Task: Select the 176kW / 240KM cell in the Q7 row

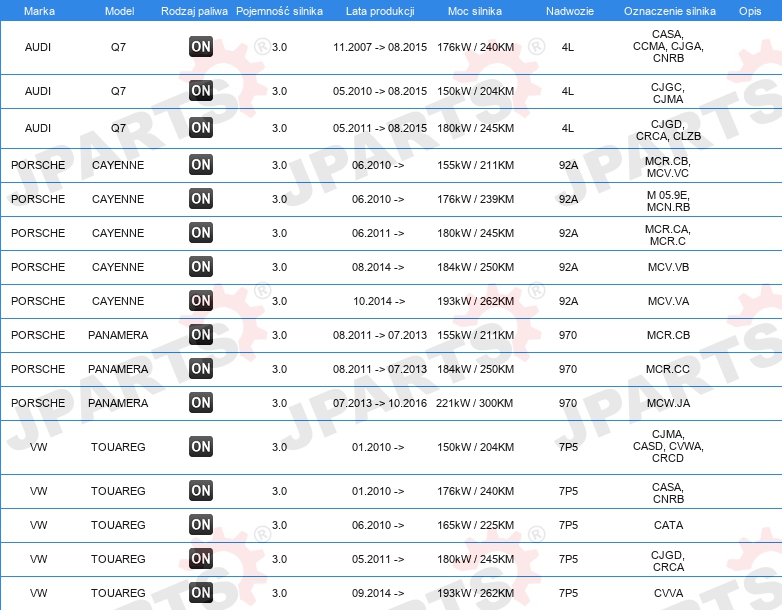Action: pos(475,47)
